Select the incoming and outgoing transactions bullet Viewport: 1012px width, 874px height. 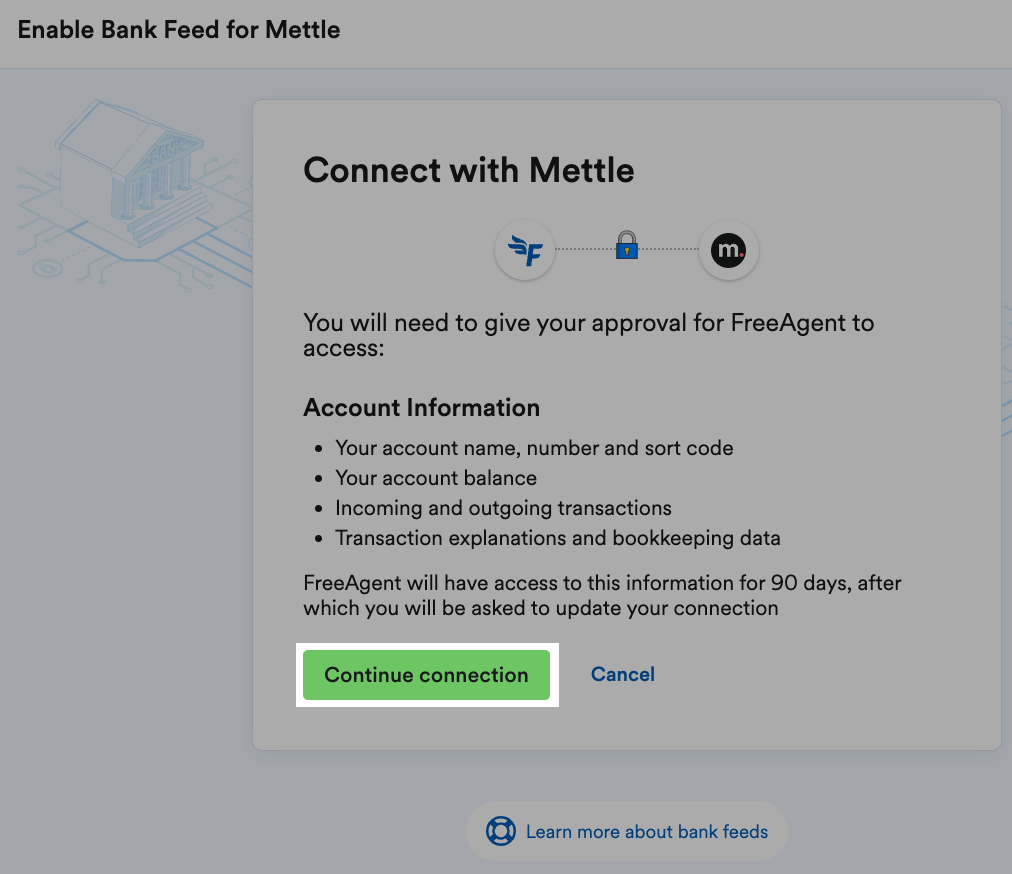pyautogui.click(x=503, y=508)
